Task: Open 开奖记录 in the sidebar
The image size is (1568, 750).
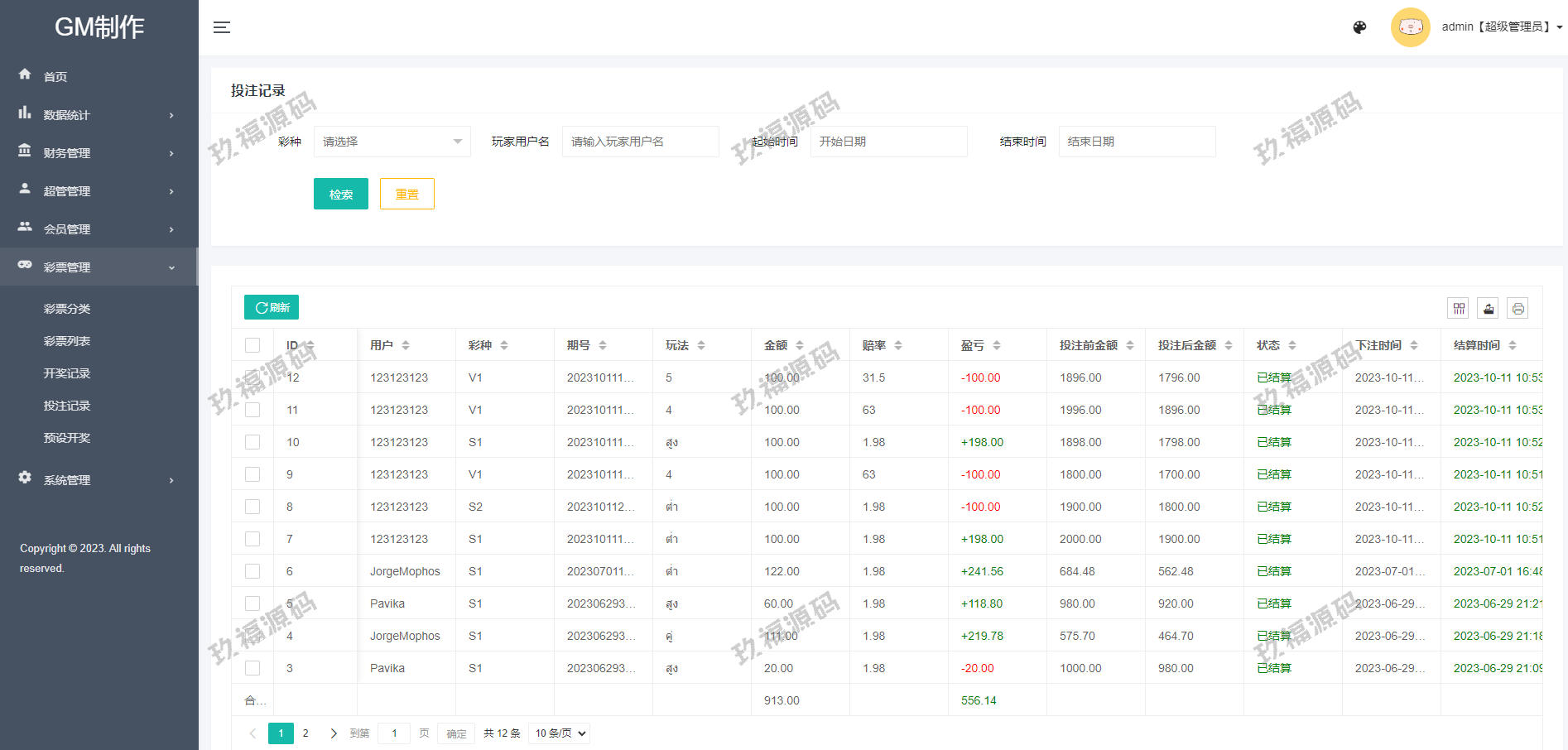Action: [67, 373]
